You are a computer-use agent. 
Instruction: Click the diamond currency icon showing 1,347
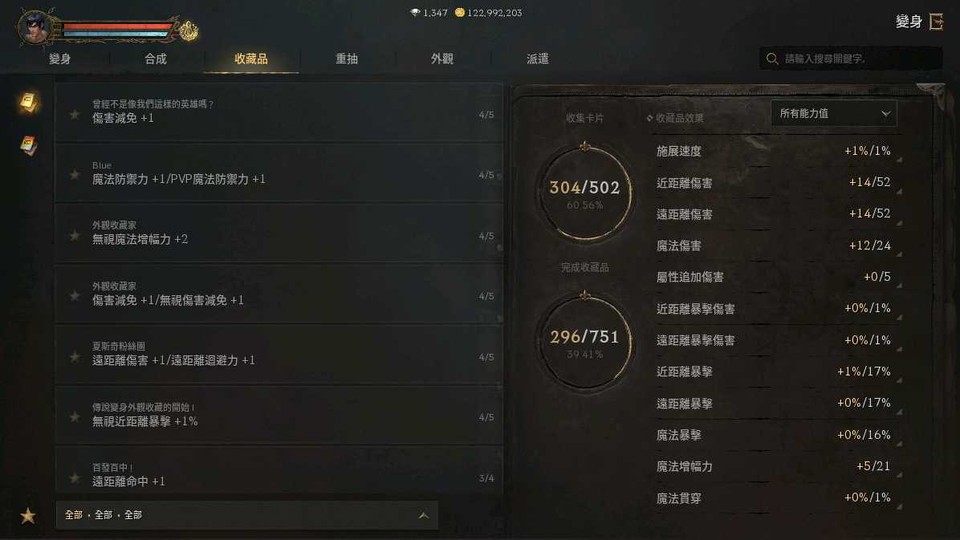tap(415, 12)
